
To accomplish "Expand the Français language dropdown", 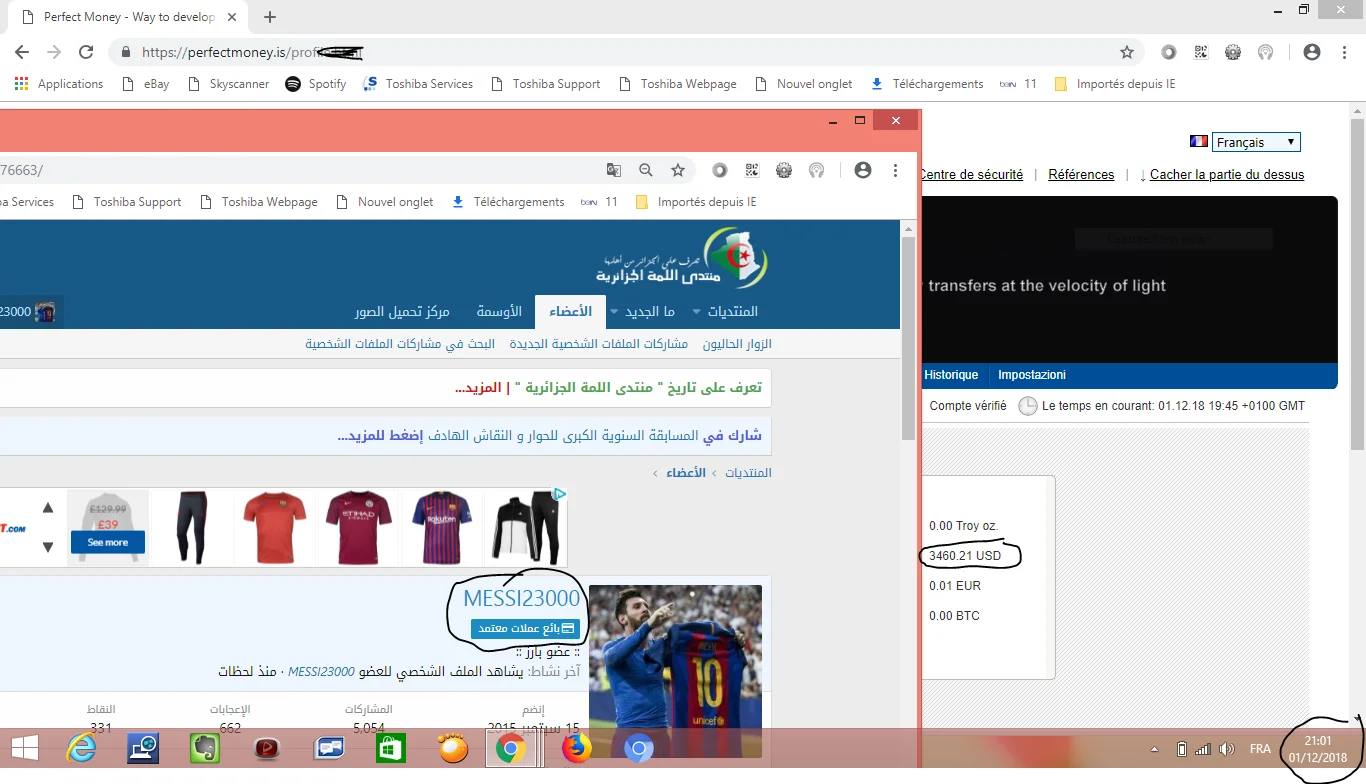I will pos(1256,142).
